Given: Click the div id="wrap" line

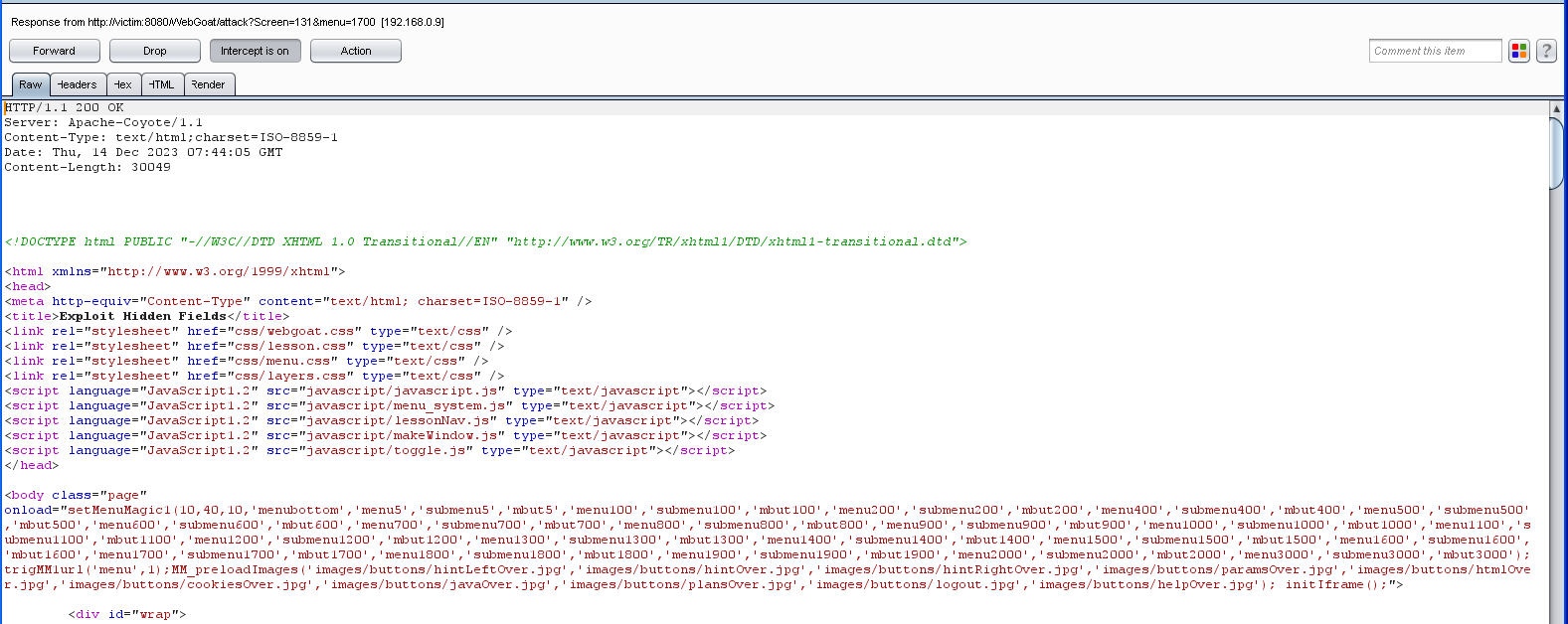Looking at the screenshot, I should pyautogui.click(x=127, y=614).
